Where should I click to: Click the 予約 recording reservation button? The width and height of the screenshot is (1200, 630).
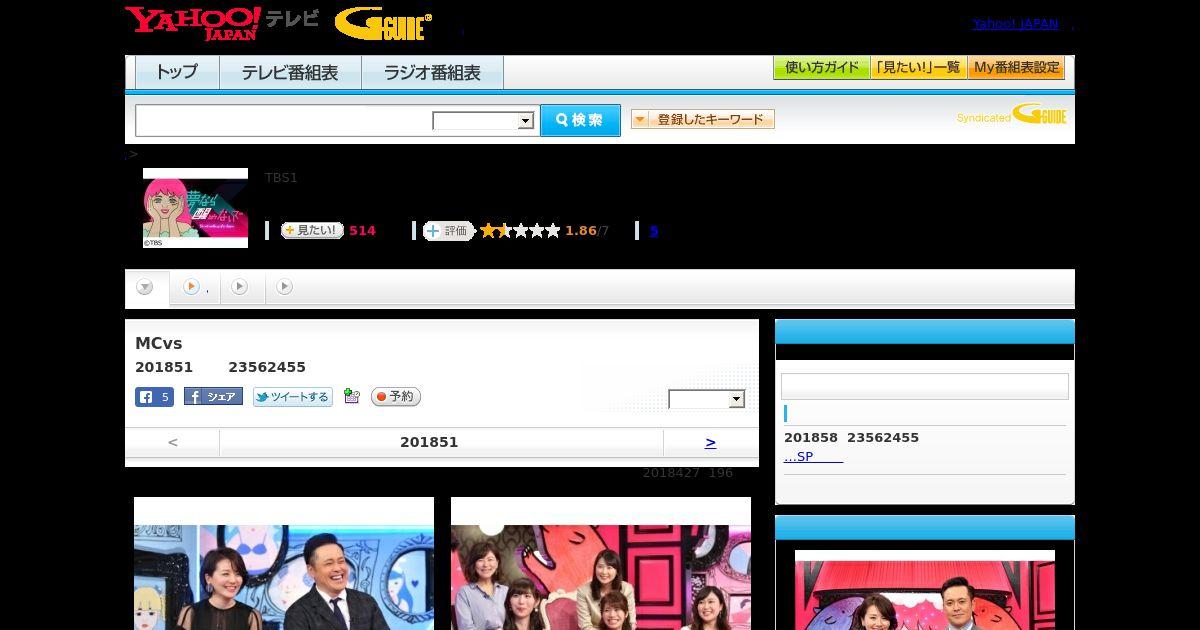396,397
